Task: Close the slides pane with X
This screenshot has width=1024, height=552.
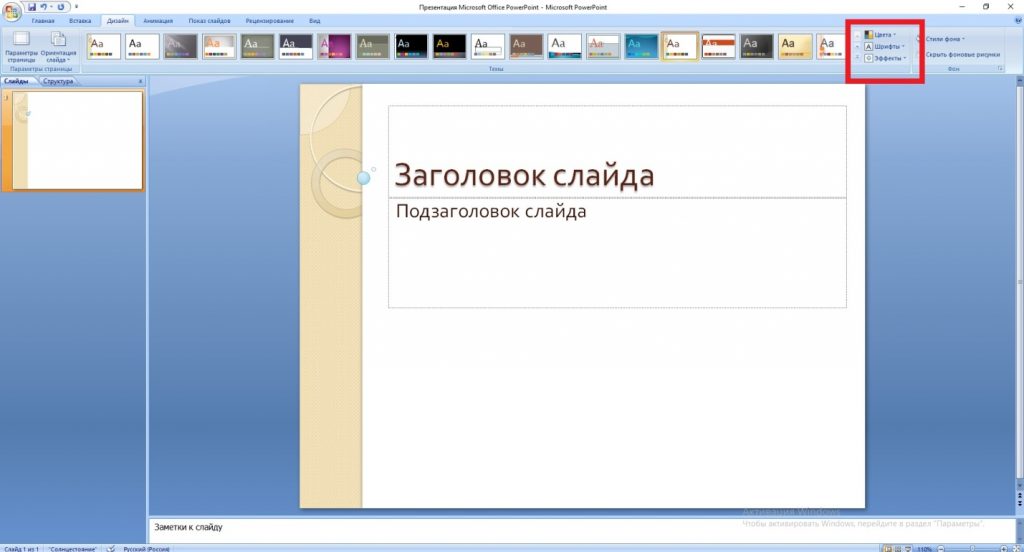Action: point(140,81)
